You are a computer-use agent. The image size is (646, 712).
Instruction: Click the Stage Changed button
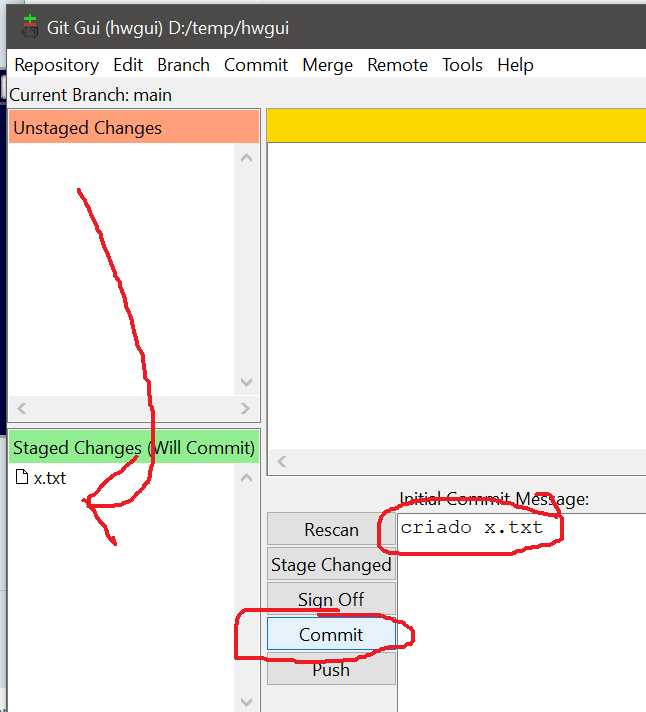[331, 564]
